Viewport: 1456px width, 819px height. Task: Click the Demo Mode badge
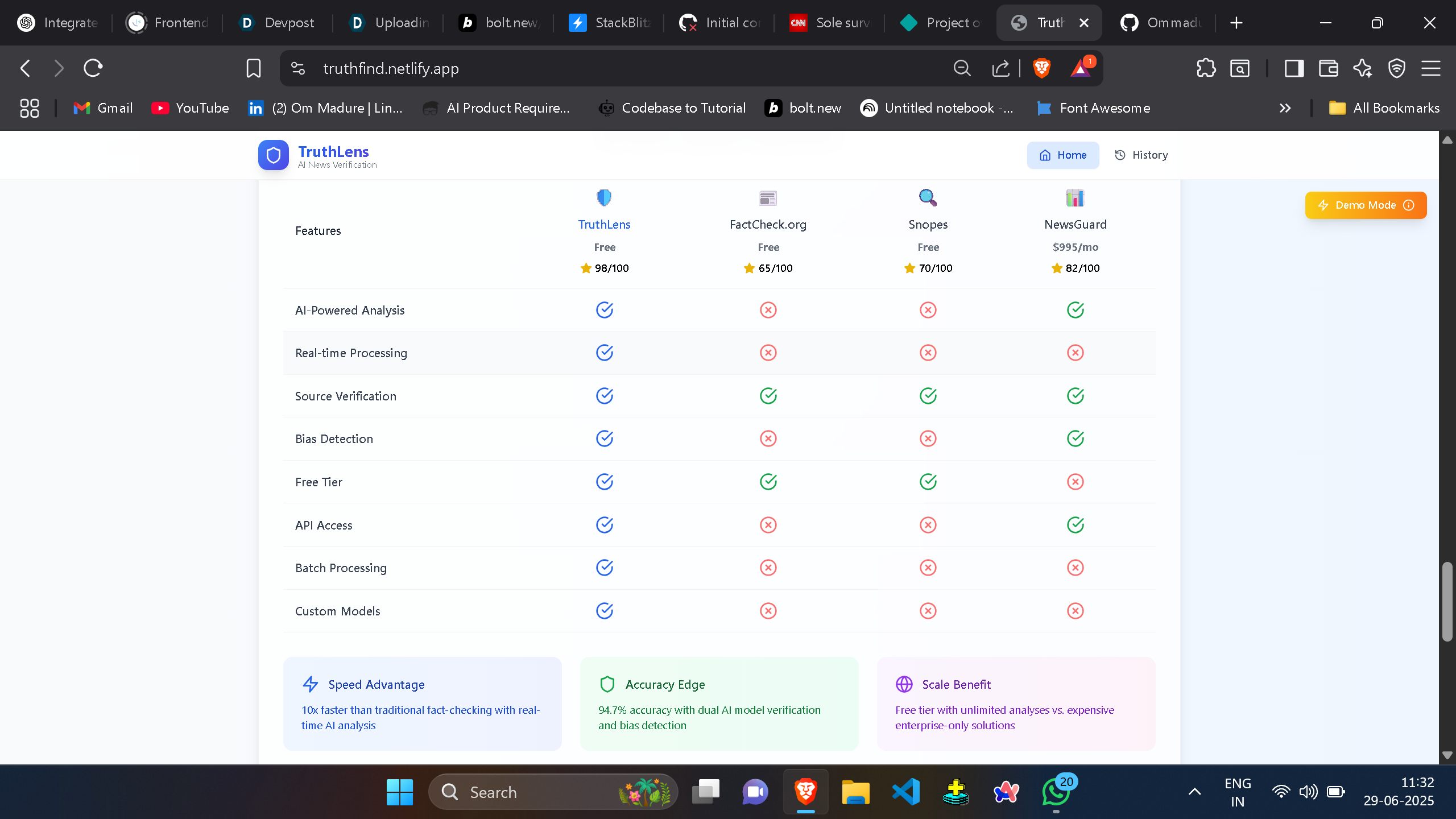(x=1365, y=205)
